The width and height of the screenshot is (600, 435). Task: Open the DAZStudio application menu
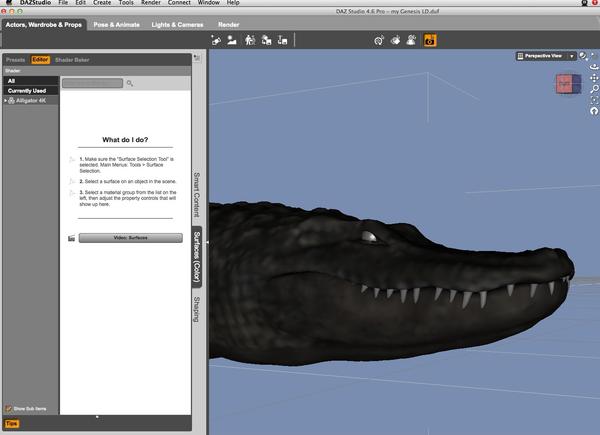click(x=35, y=2)
